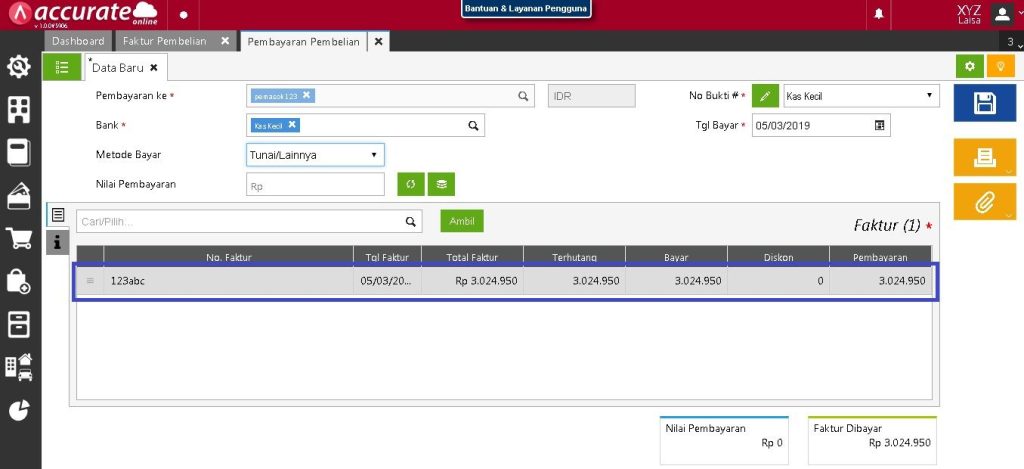Click the No. Faktur column header
Screen dimensions: 1024x469
point(229,257)
